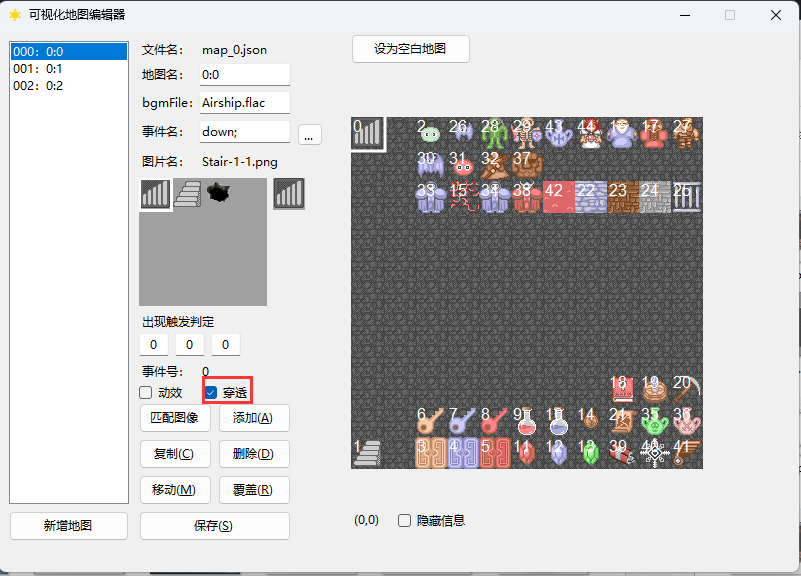Click first 出现触发判定 value field
This screenshot has width=801, height=576.
[154, 345]
